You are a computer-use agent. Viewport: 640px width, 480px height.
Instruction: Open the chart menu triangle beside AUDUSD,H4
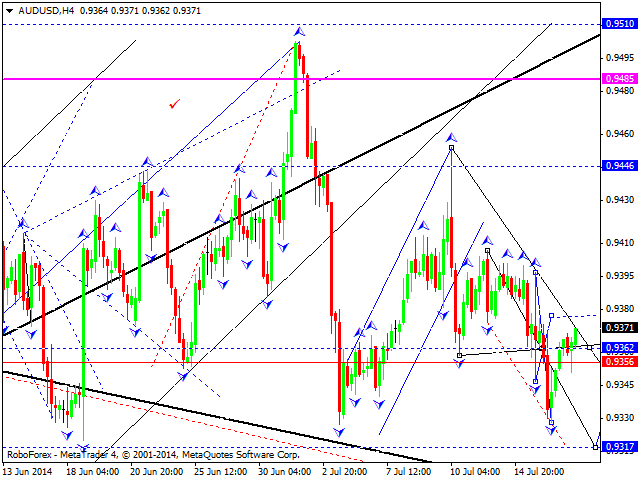pos(9,11)
